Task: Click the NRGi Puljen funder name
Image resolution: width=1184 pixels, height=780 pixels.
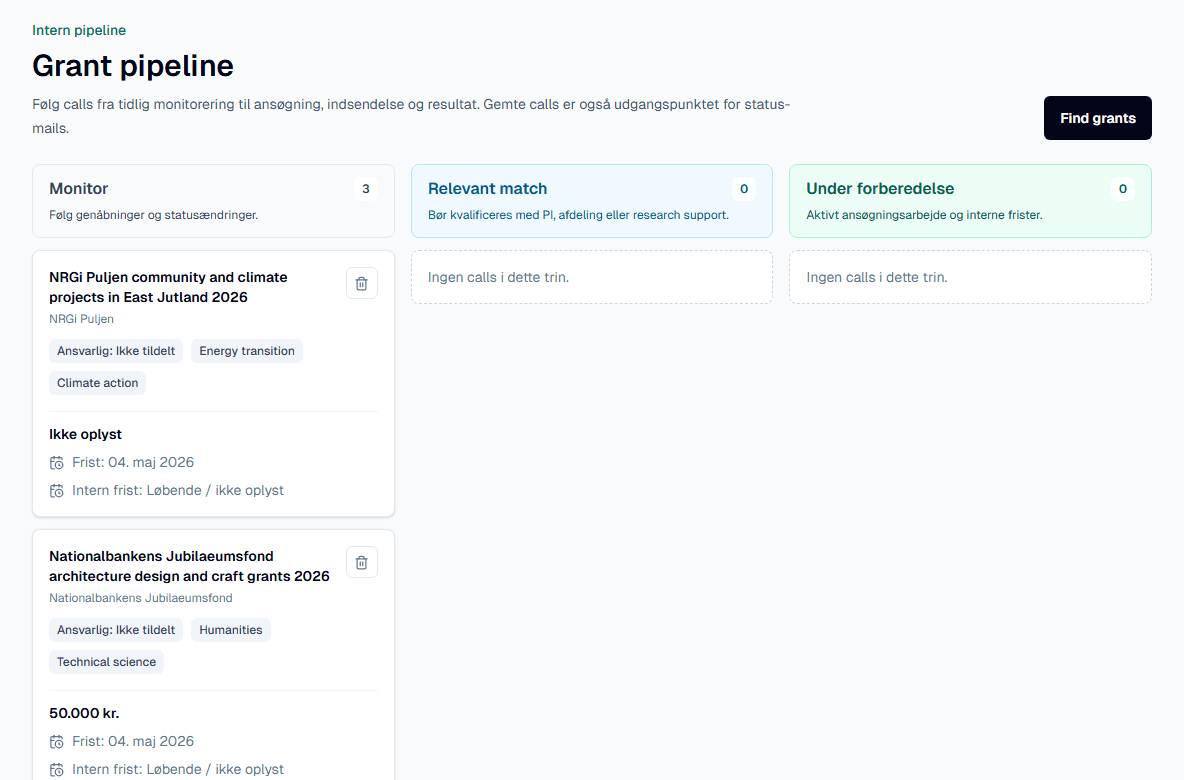Action: point(82,319)
